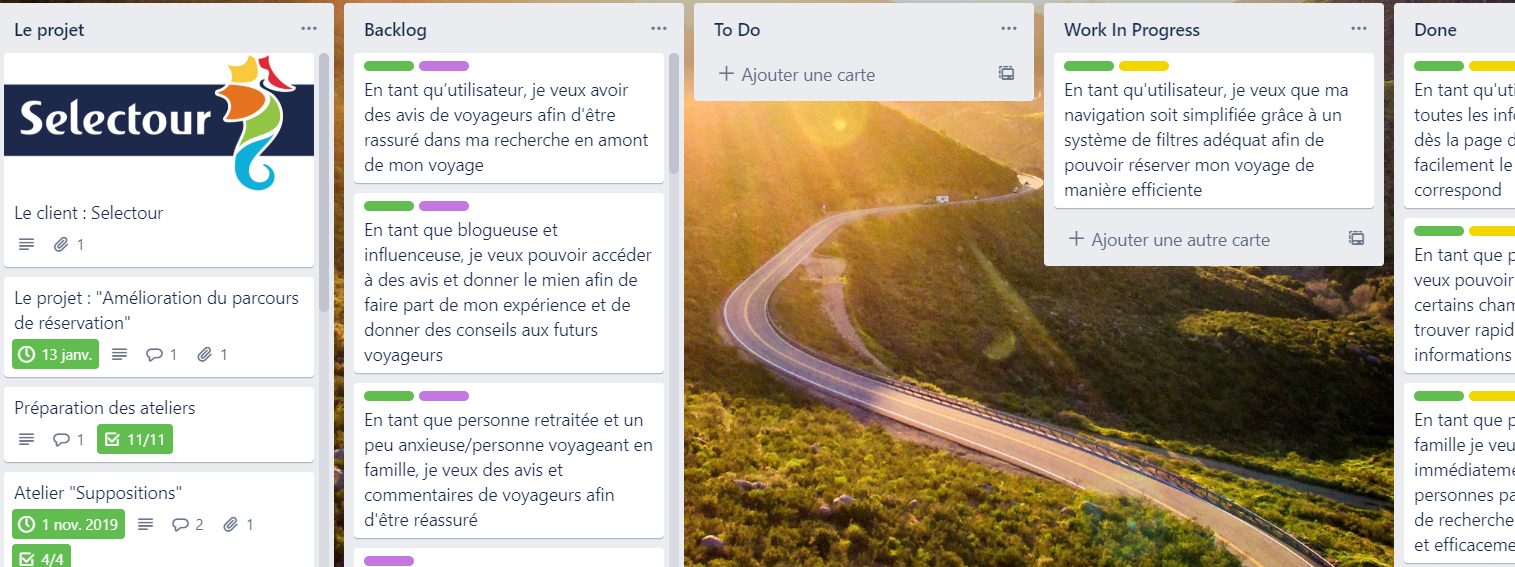Click the Backlog list vertical scrollbar
Viewport: 1515px width, 567px height.
674,113
